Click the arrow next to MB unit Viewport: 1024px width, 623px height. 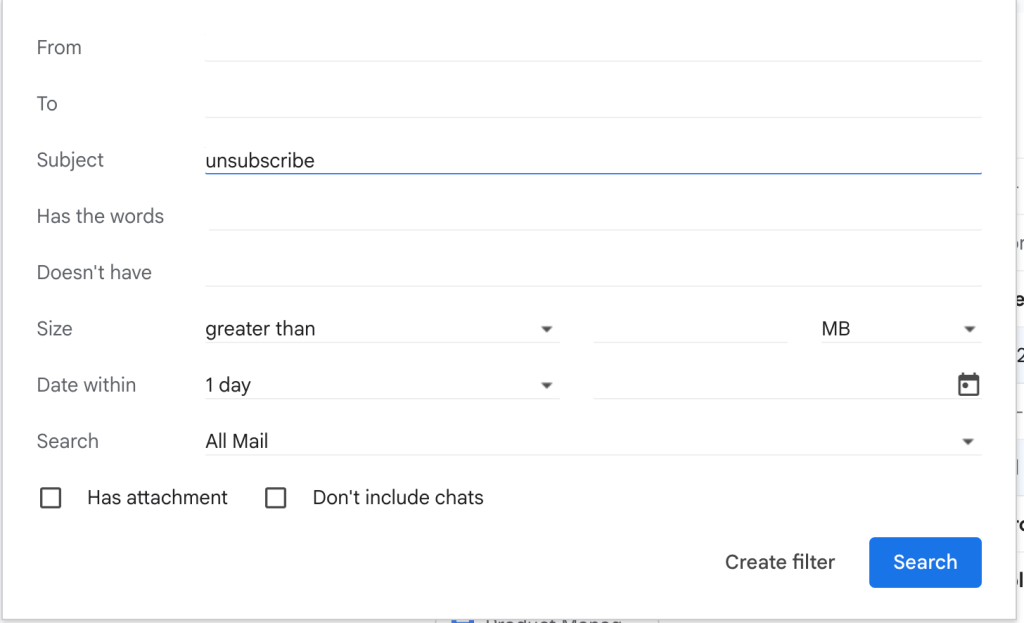[969, 329]
